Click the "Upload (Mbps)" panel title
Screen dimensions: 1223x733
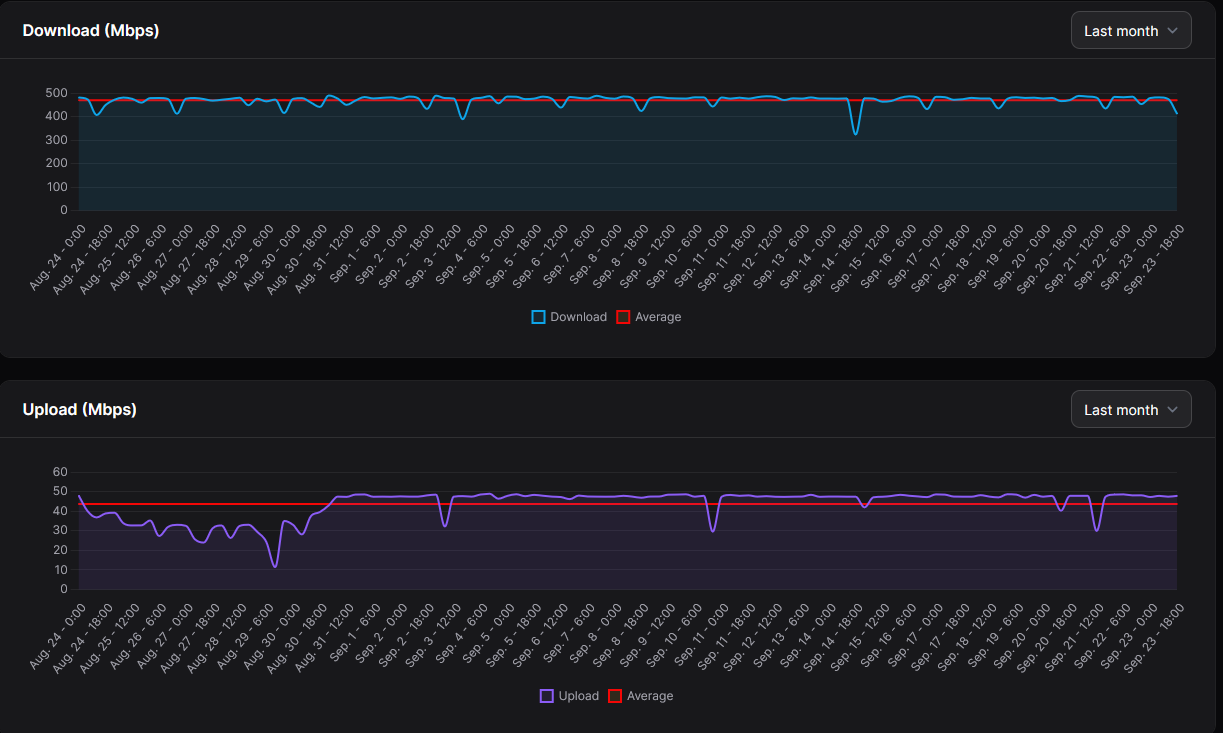click(80, 409)
